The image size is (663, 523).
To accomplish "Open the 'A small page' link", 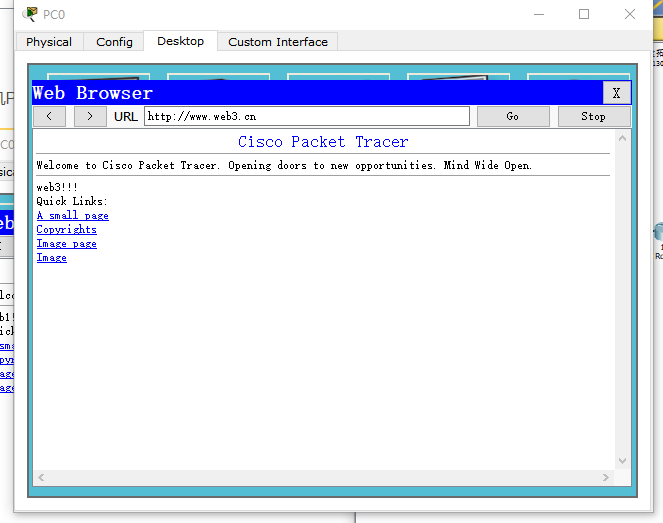I will point(72,216).
